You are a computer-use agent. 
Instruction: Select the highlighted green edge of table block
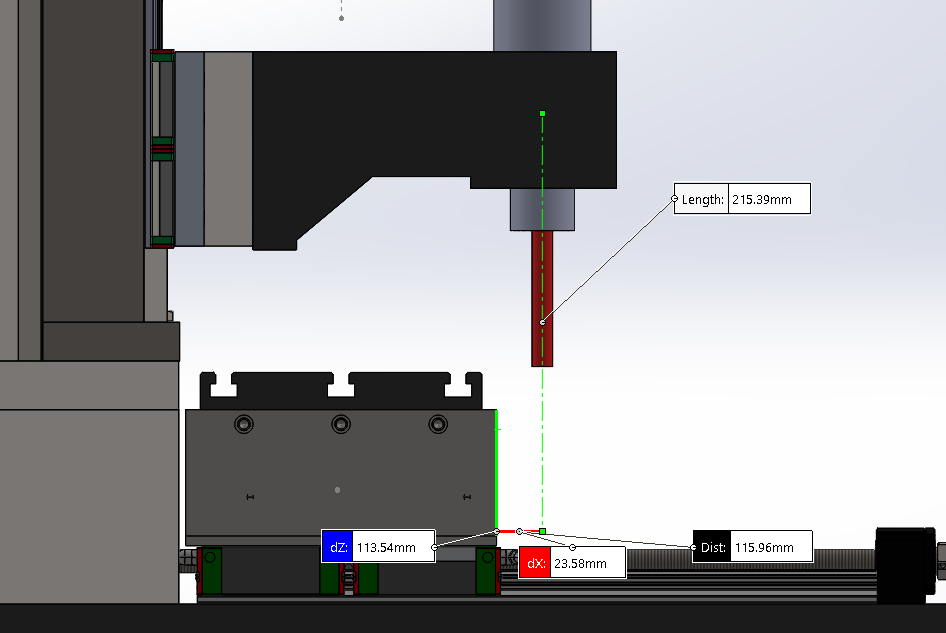pyautogui.click(x=497, y=468)
